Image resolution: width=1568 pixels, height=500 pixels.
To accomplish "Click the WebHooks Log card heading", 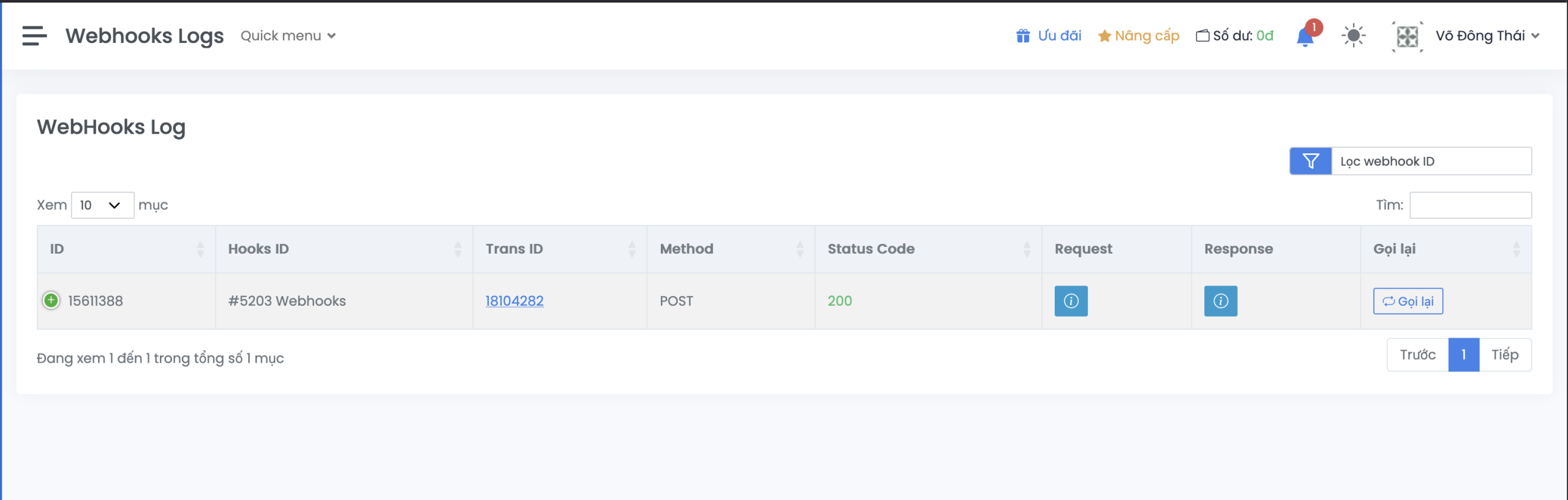I will click(111, 127).
